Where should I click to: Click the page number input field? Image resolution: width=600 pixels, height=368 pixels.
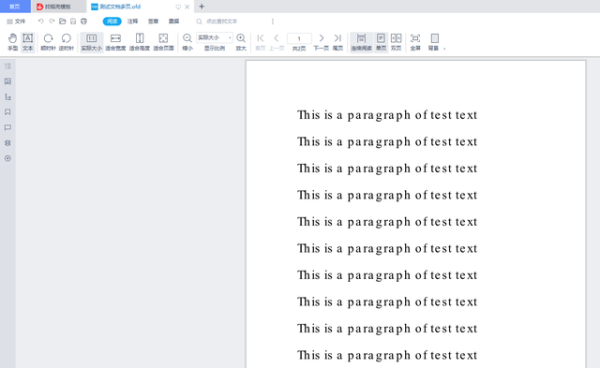tap(299, 38)
